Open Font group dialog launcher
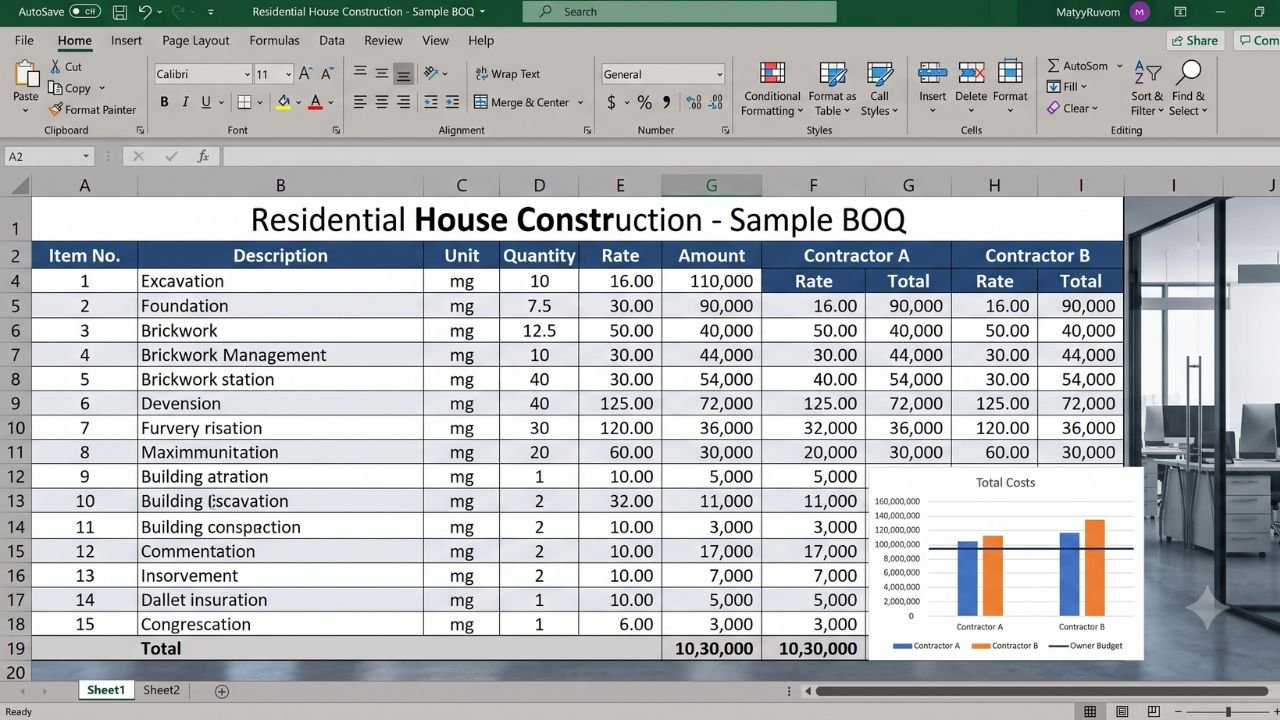 click(336, 131)
